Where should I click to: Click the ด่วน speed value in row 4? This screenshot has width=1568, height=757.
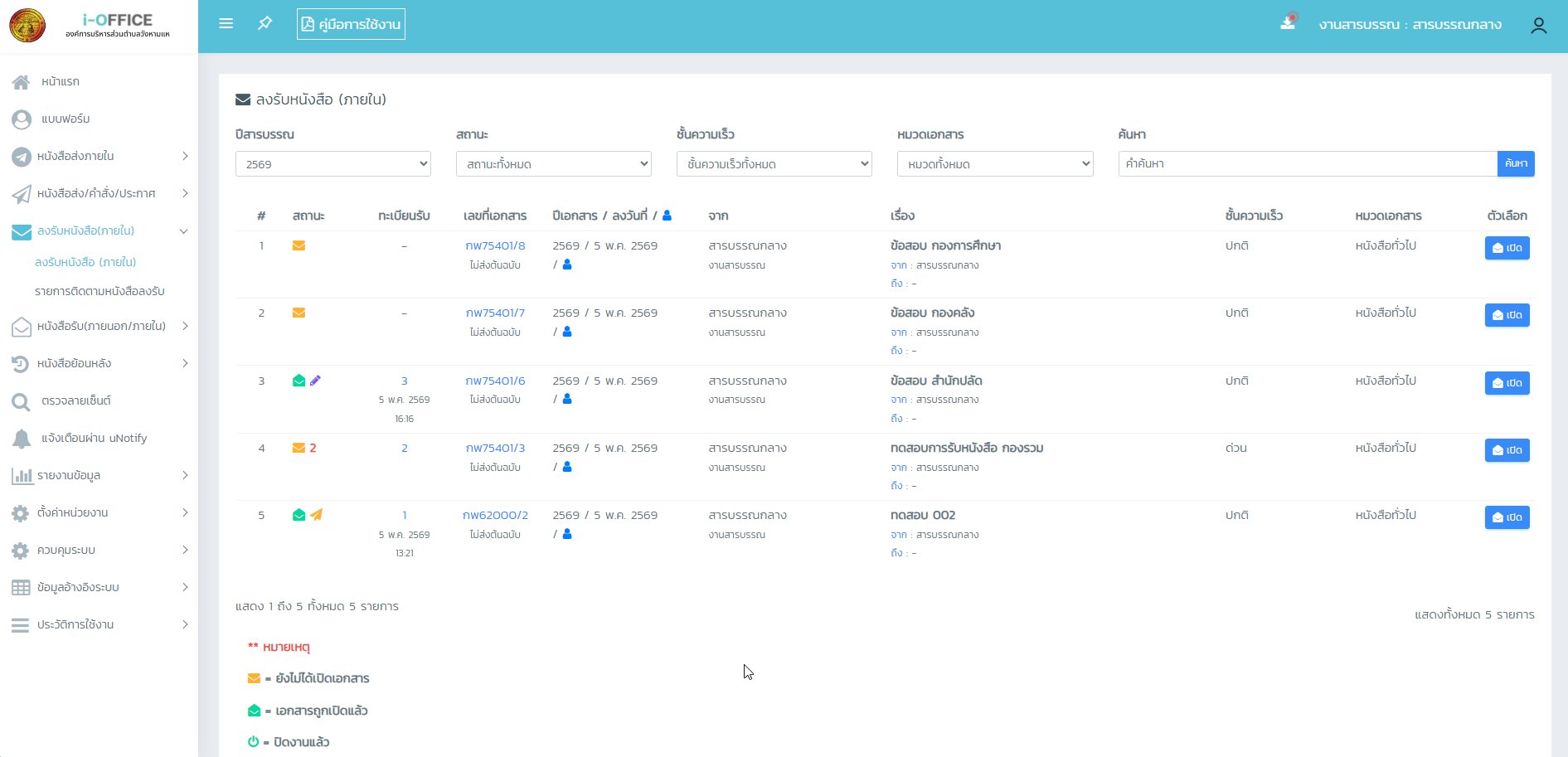tap(1235, 448)
